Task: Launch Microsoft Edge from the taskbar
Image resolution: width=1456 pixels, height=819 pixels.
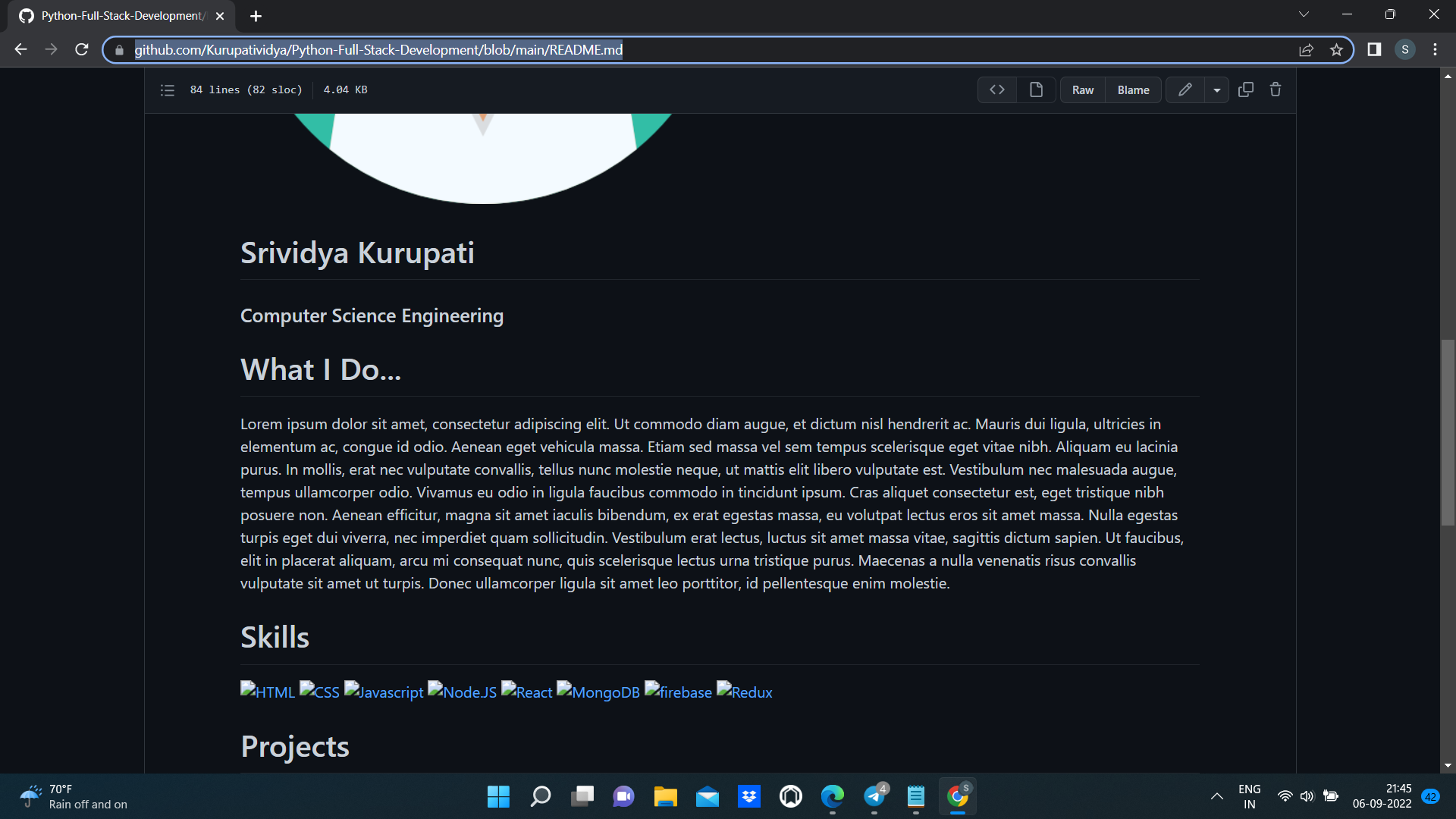Action: point(832,796)
